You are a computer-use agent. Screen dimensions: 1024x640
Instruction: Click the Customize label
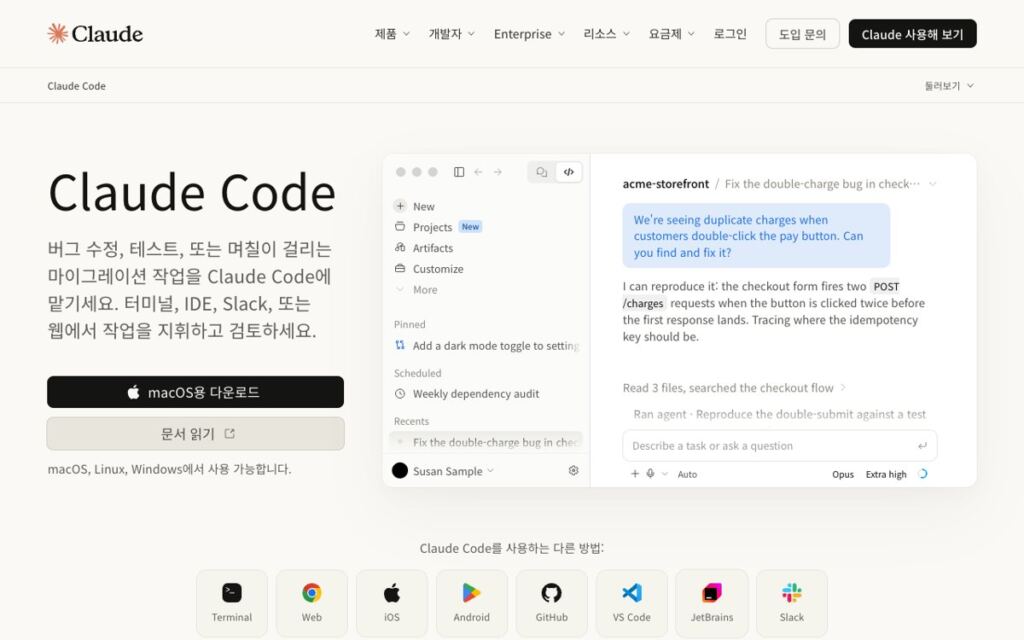(438, 269)
